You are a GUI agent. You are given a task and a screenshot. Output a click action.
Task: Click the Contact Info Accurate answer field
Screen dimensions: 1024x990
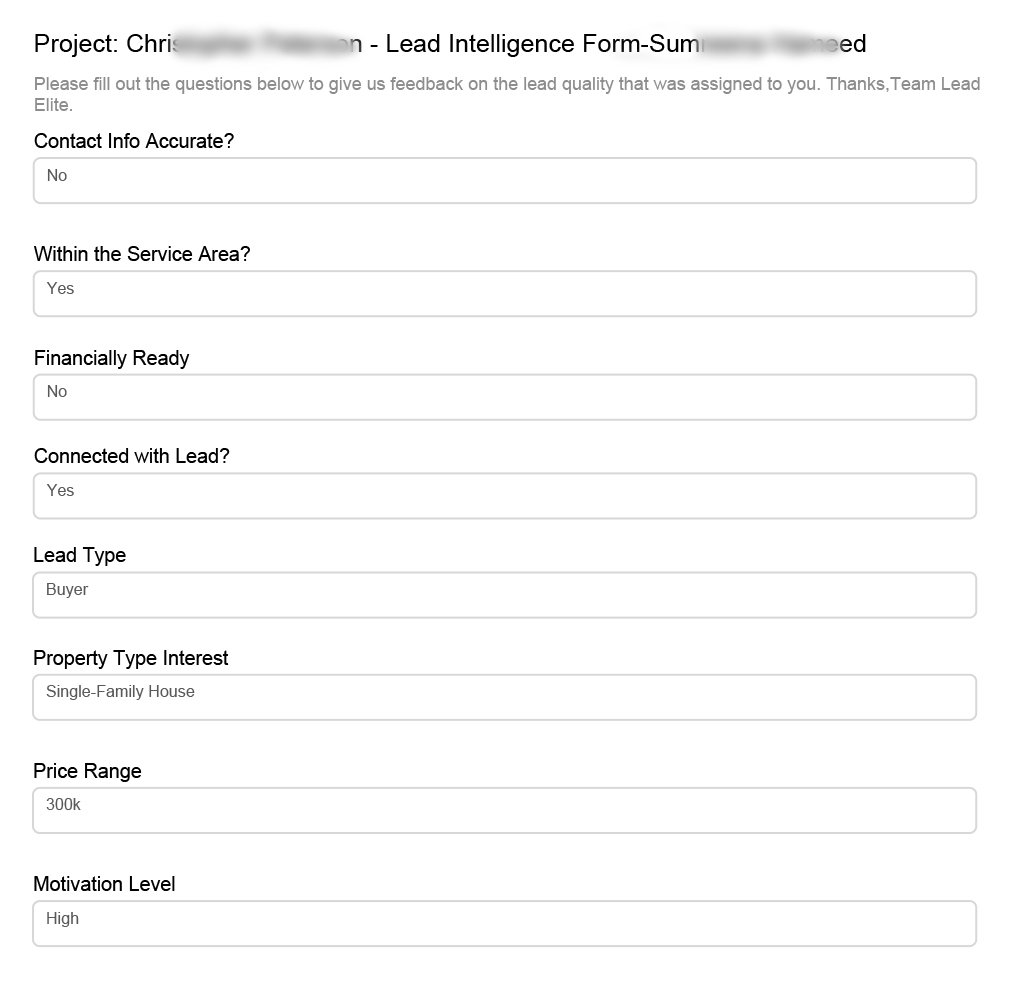click(504, 181)
